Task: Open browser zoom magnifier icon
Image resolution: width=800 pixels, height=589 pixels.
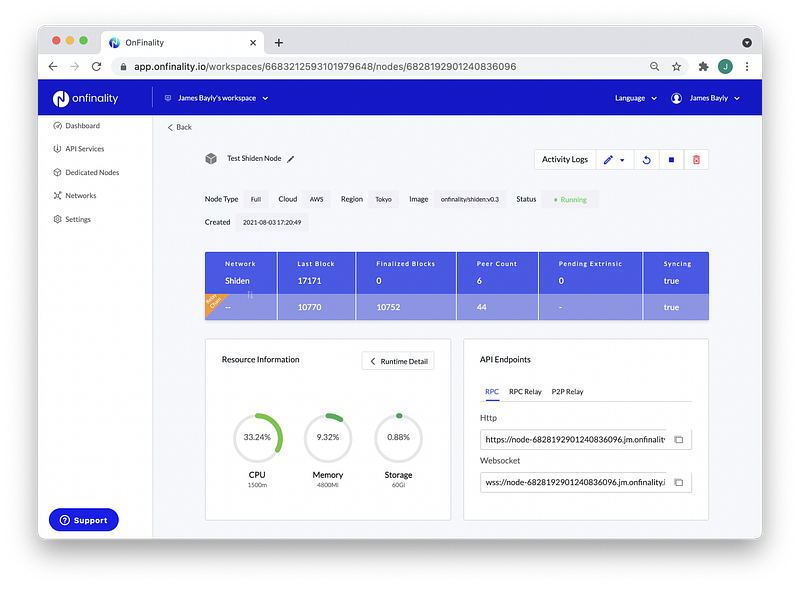Action: (655, 66)
